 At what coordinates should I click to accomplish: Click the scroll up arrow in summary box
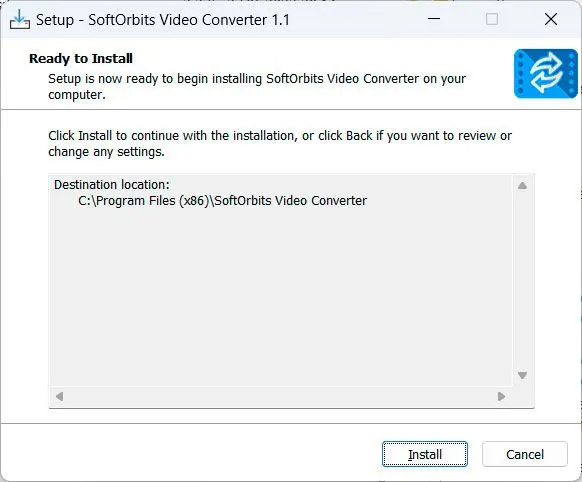pyautogui.click(x=522, y=186)
